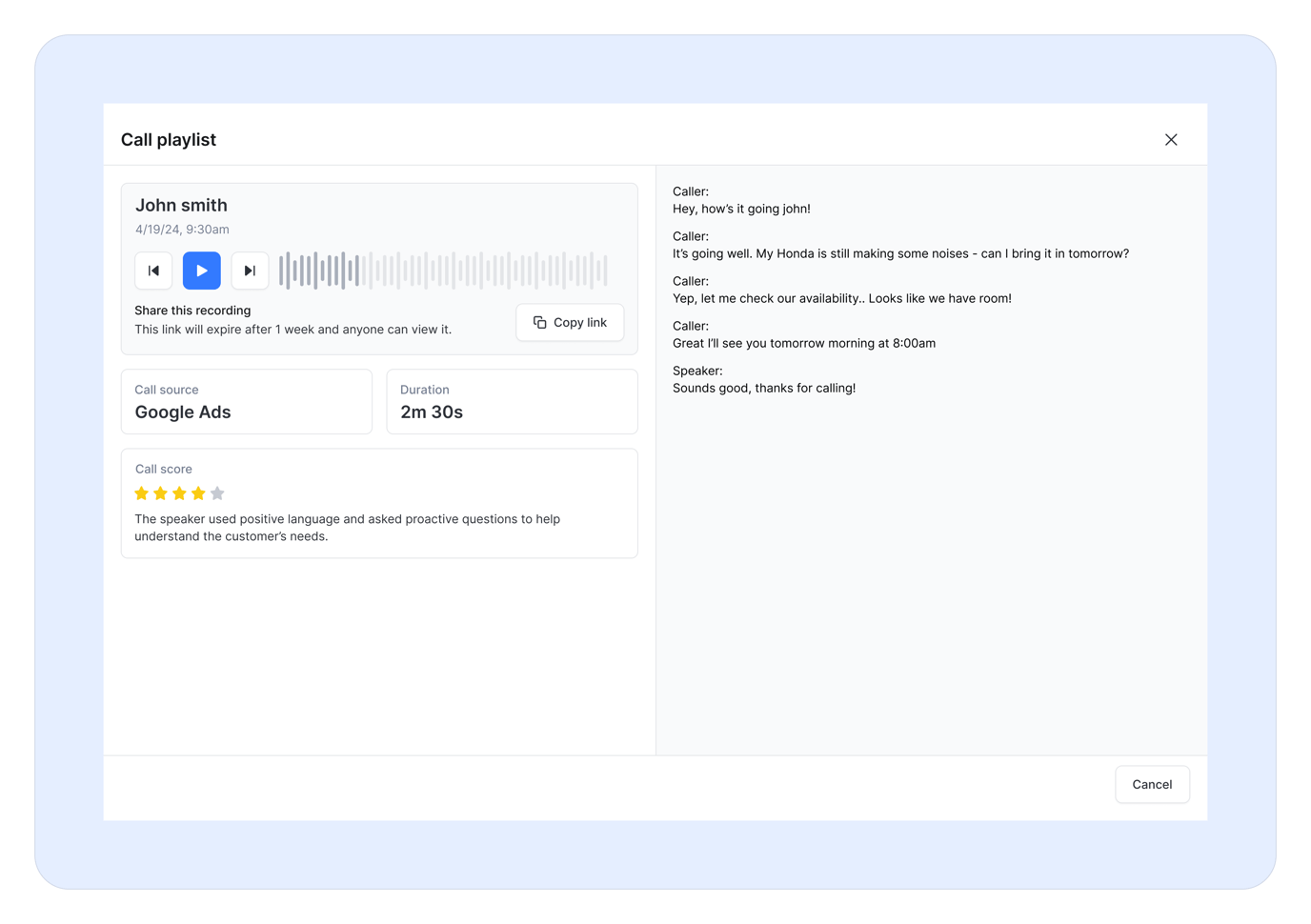Screen dimensions: 1311x924
Task: Open the Duration card showing 2m 30s
Action: click(x=512, y=401)
